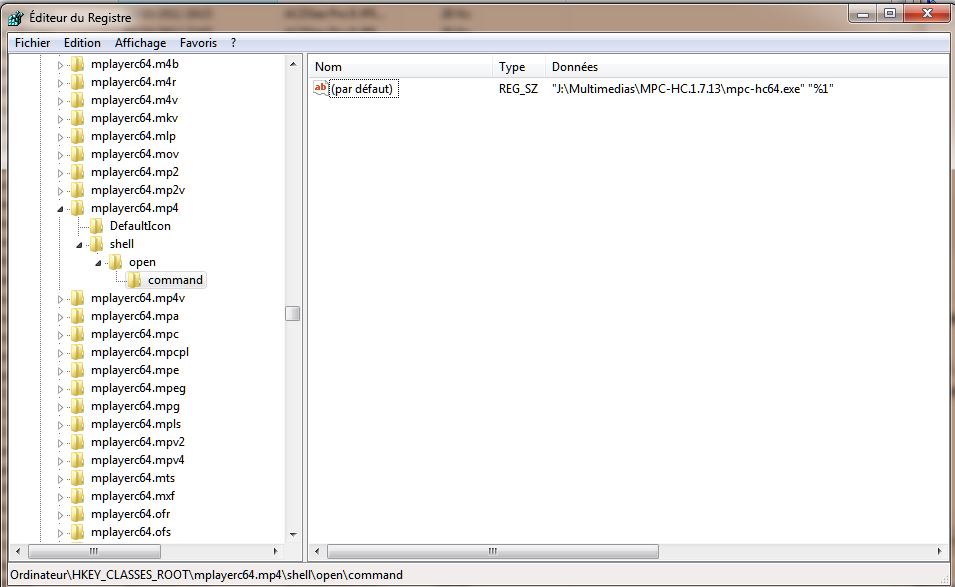Select the folder icon of mplayerc64.mp2
Viewport: 955px width, 587px height.
(77, 172)
